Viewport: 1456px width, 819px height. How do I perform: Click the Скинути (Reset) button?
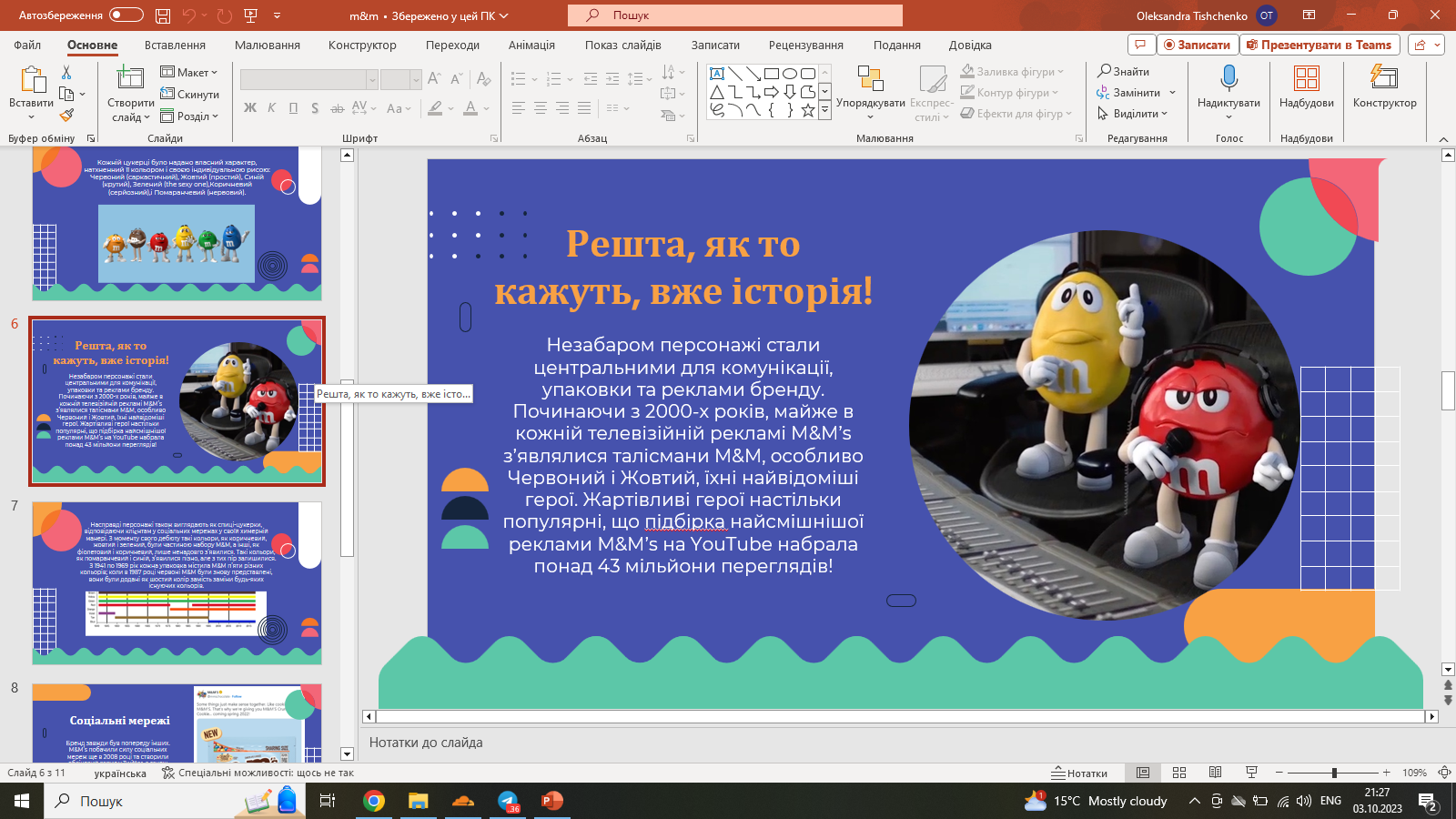click(189, 94)
